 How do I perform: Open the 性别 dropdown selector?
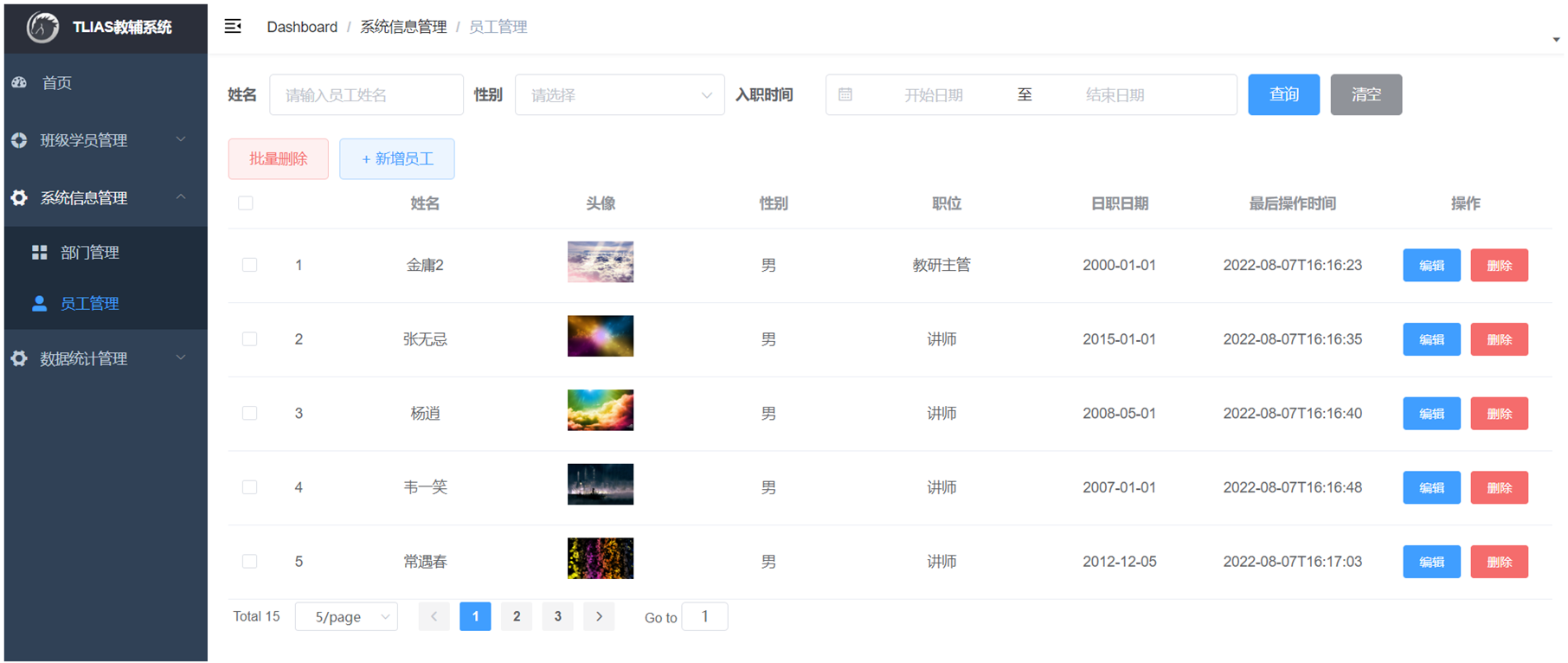pos(620,94)
